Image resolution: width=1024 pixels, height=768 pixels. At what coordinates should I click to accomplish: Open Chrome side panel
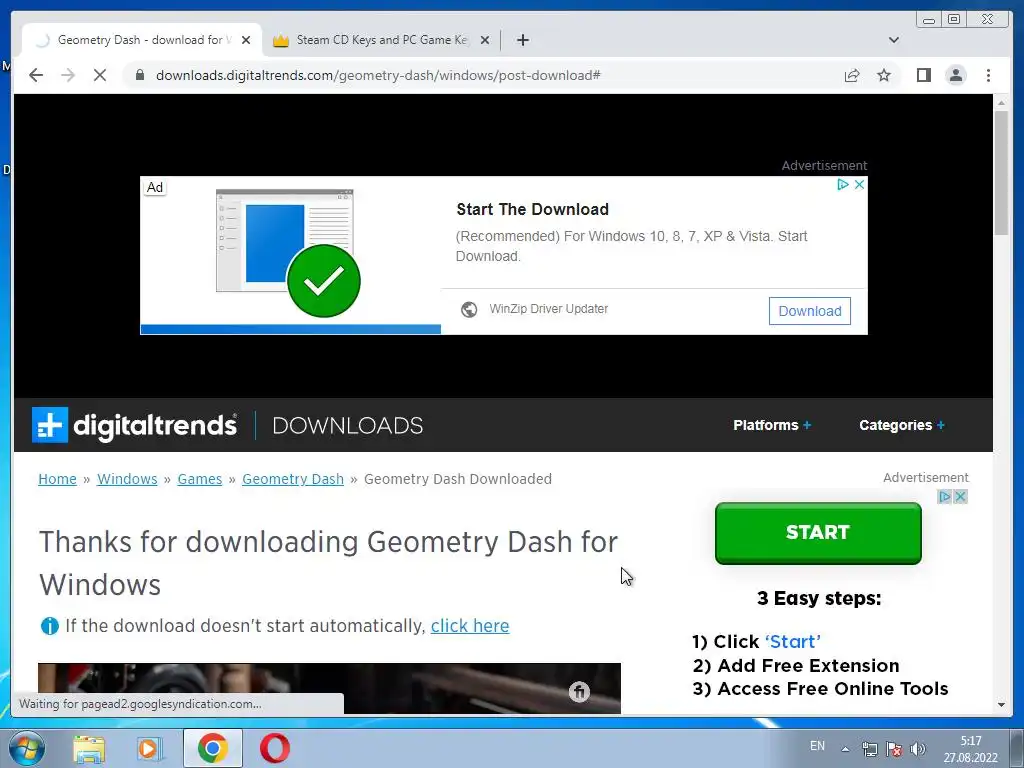[x=923, y=75]
